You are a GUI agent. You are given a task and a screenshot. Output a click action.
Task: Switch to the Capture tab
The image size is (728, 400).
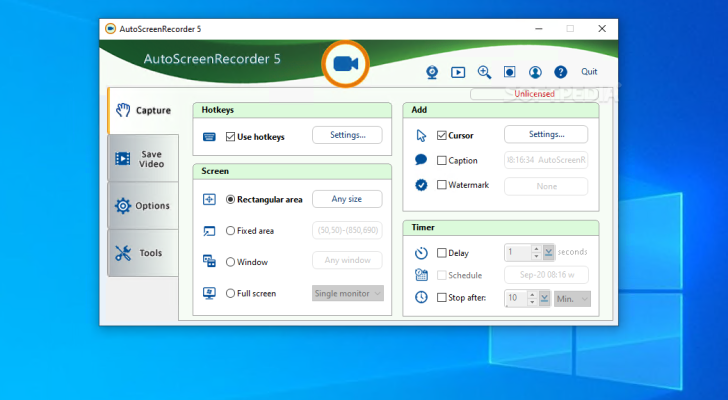[x=143, y=110]
